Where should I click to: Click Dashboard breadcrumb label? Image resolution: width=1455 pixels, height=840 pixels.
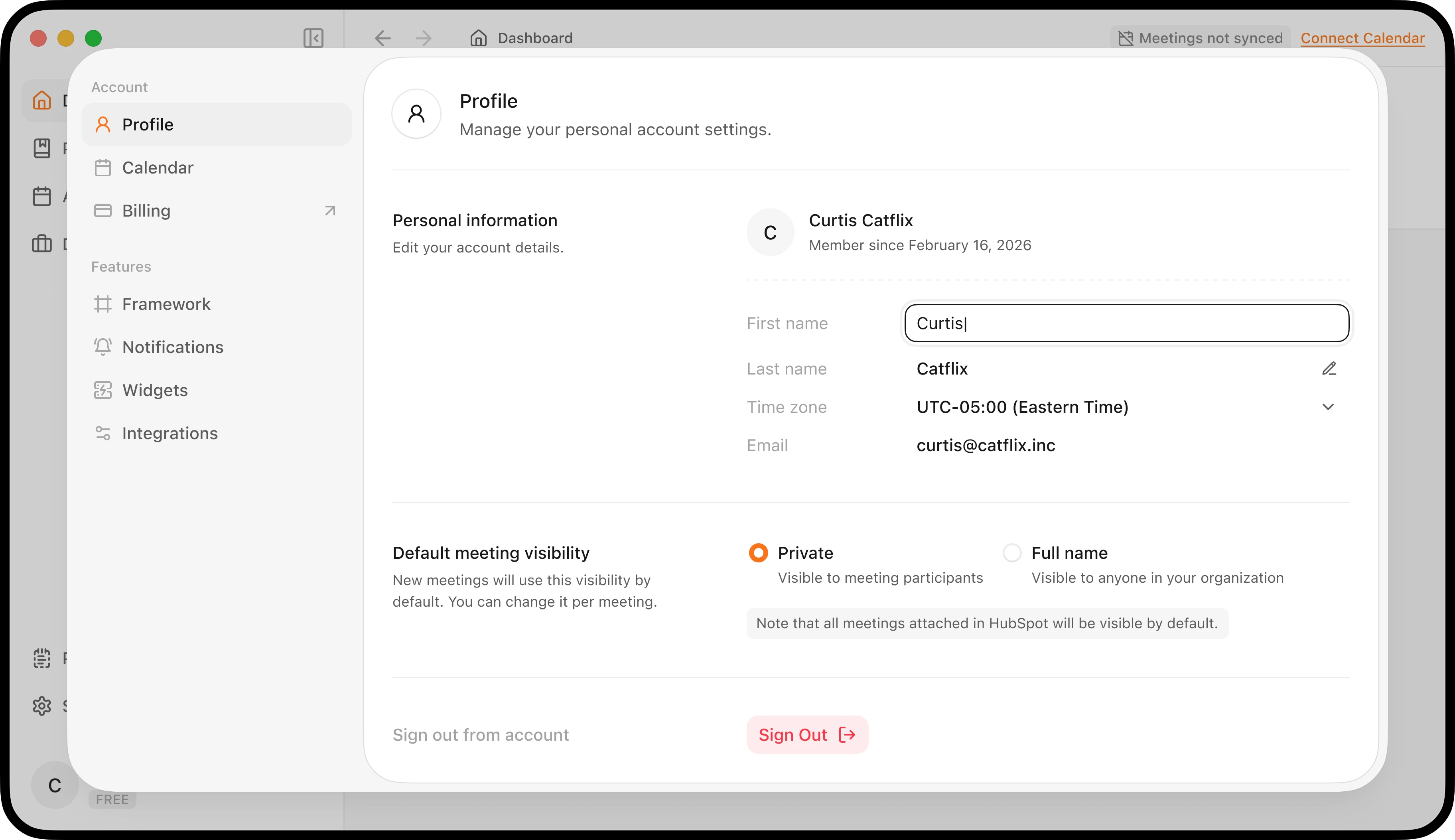click(535, 38)
